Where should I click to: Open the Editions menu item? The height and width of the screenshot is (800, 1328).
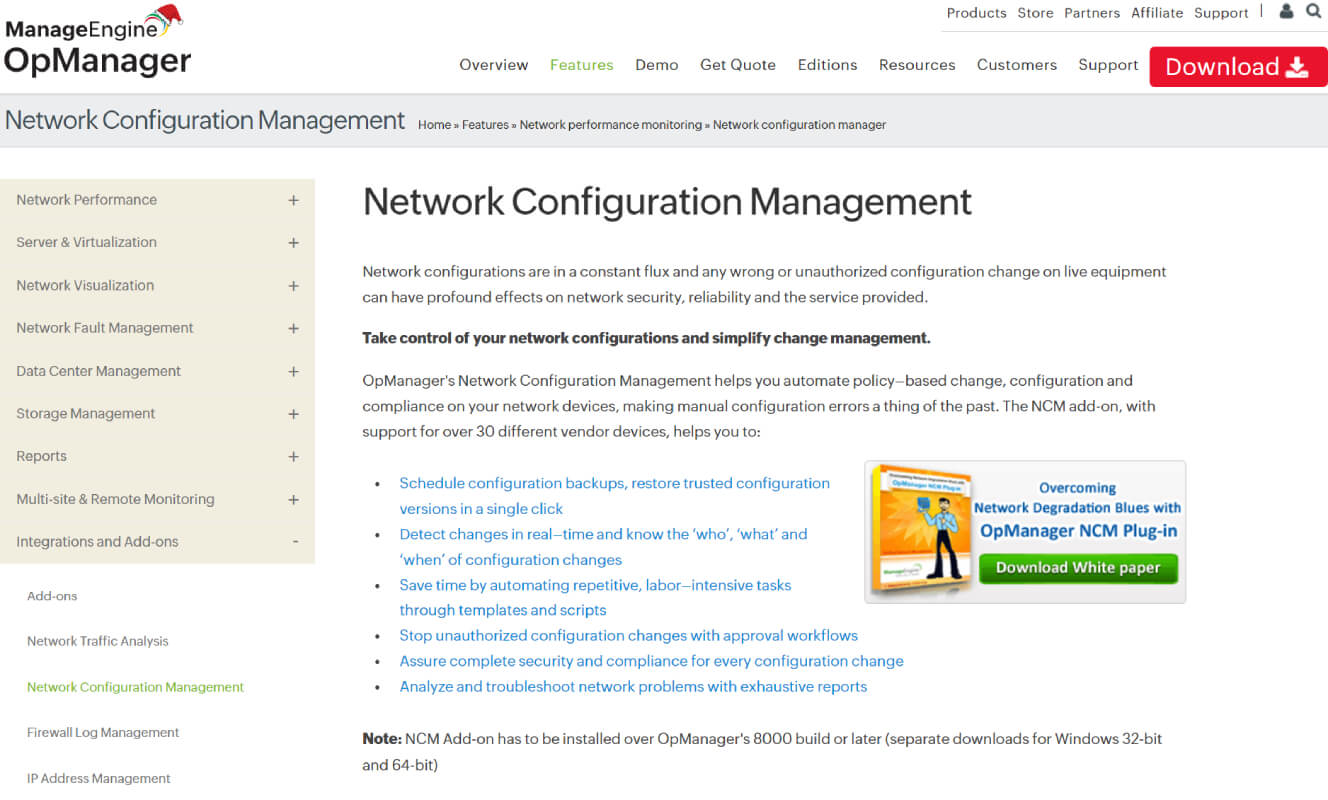827,65
